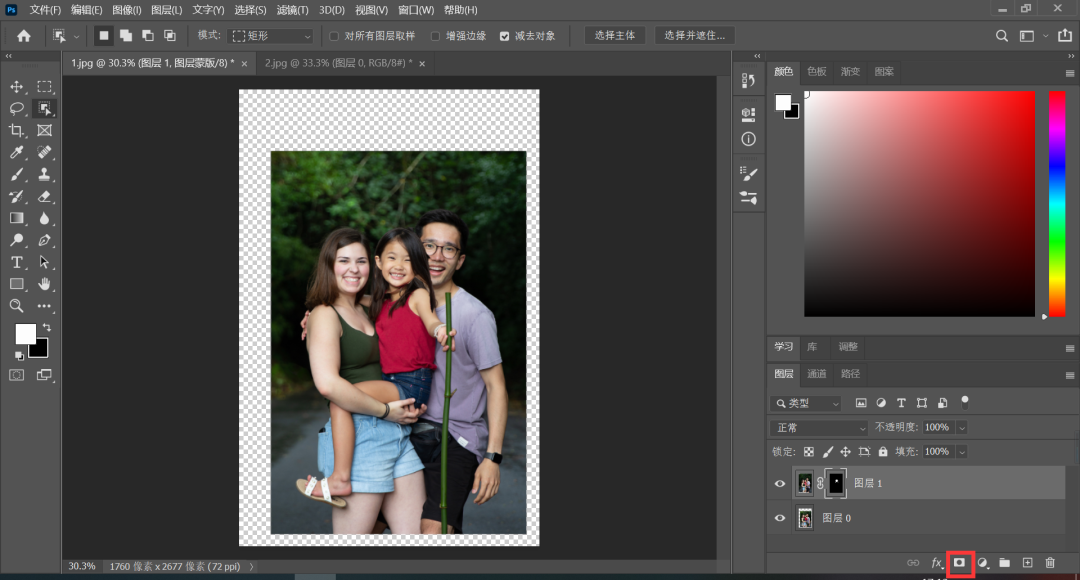The height and width of the screenshot is (580, 1080).
Task: Select the Zoom tool
Action: 17,306
